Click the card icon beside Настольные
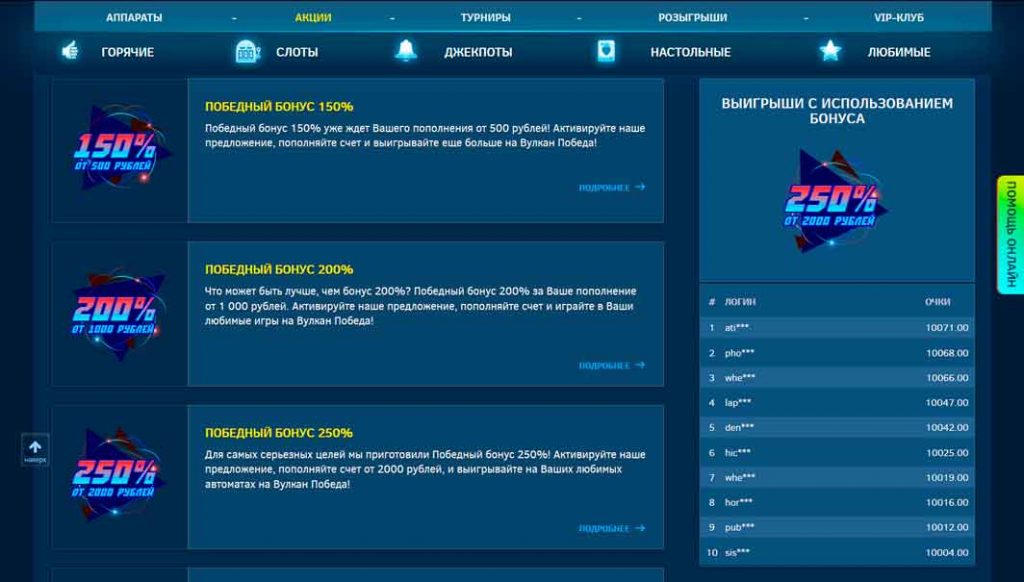Screen dimensions: 1024x582 (606, 51)
